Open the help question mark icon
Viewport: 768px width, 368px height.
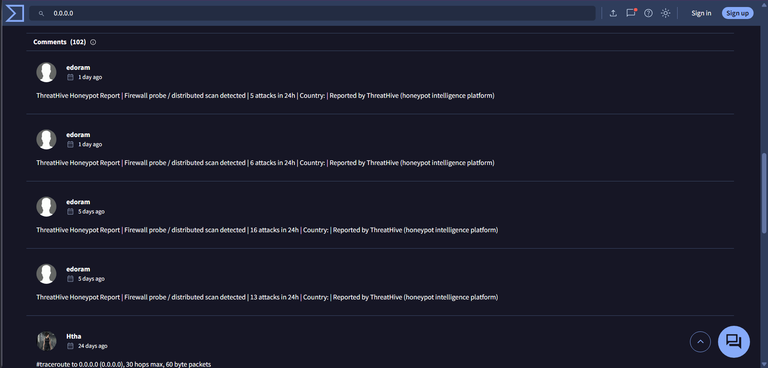648,13
